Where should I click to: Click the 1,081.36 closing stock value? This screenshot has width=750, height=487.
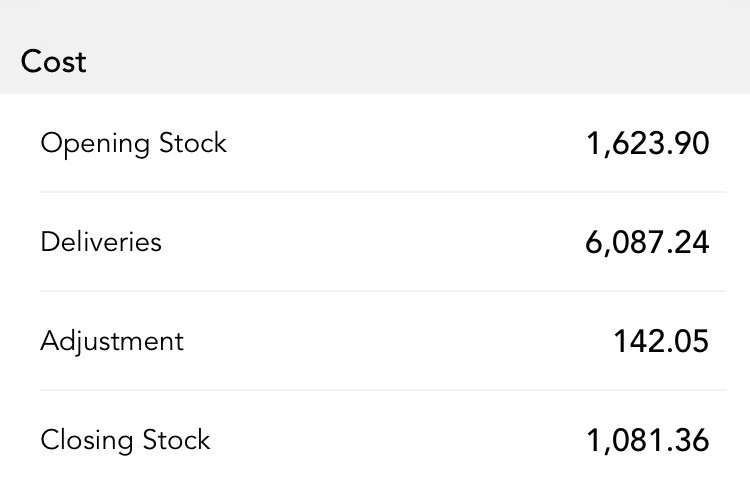pyautogui.click(x=647, y=441)
